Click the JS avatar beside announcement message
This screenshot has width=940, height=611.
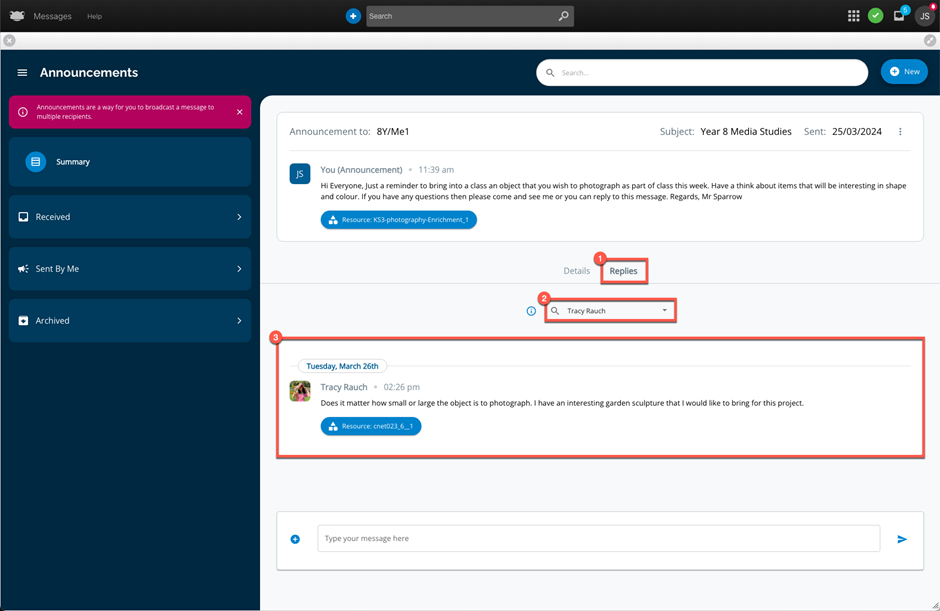point(300,174)
